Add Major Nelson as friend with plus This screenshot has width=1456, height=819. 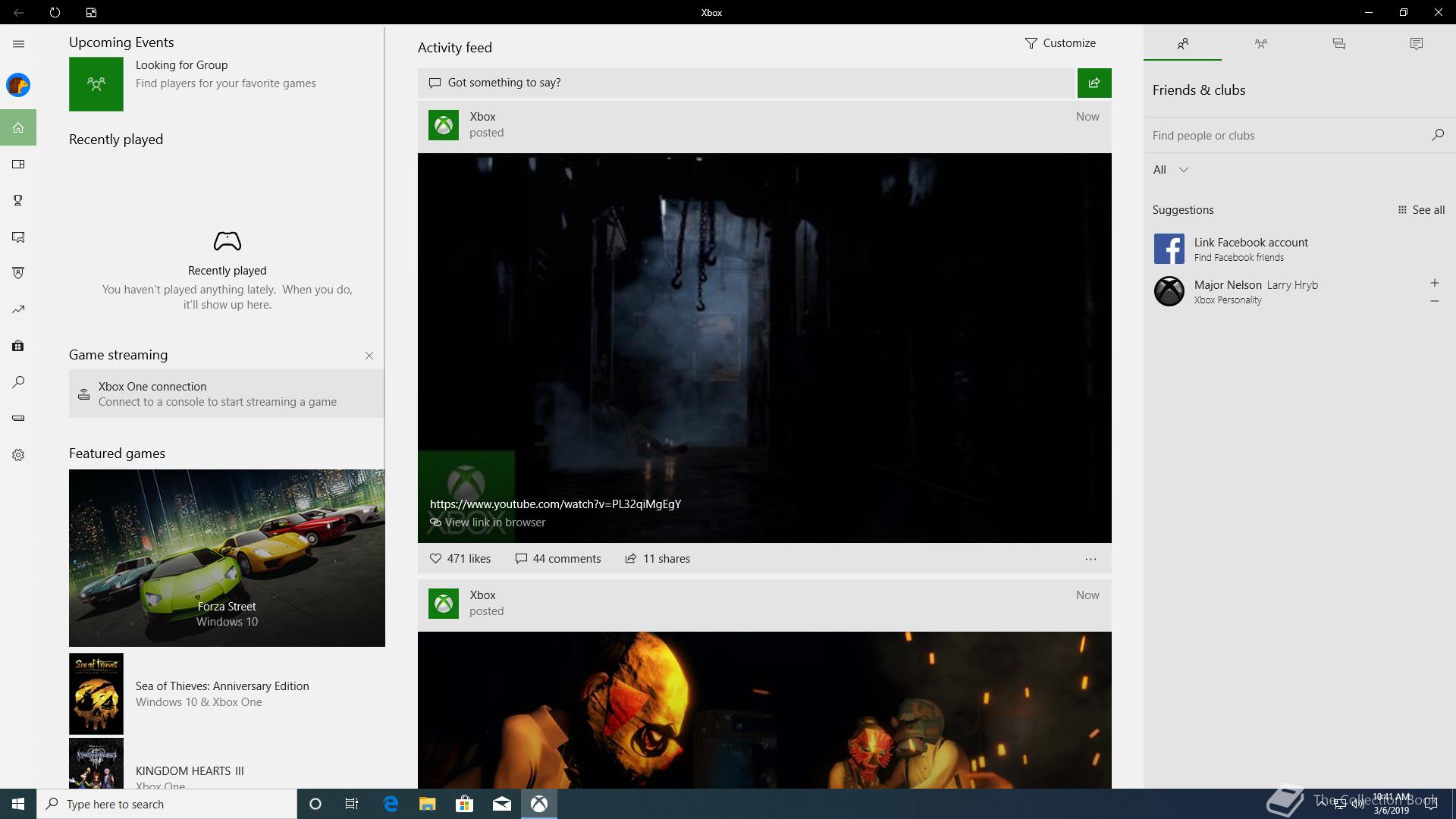[1434, 283]
